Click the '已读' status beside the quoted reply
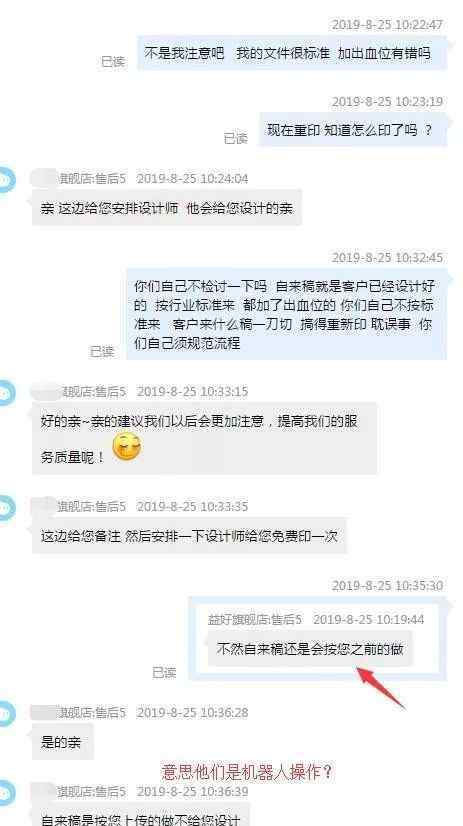Screen dimensions: 463x826 click(x=164, y=673)
